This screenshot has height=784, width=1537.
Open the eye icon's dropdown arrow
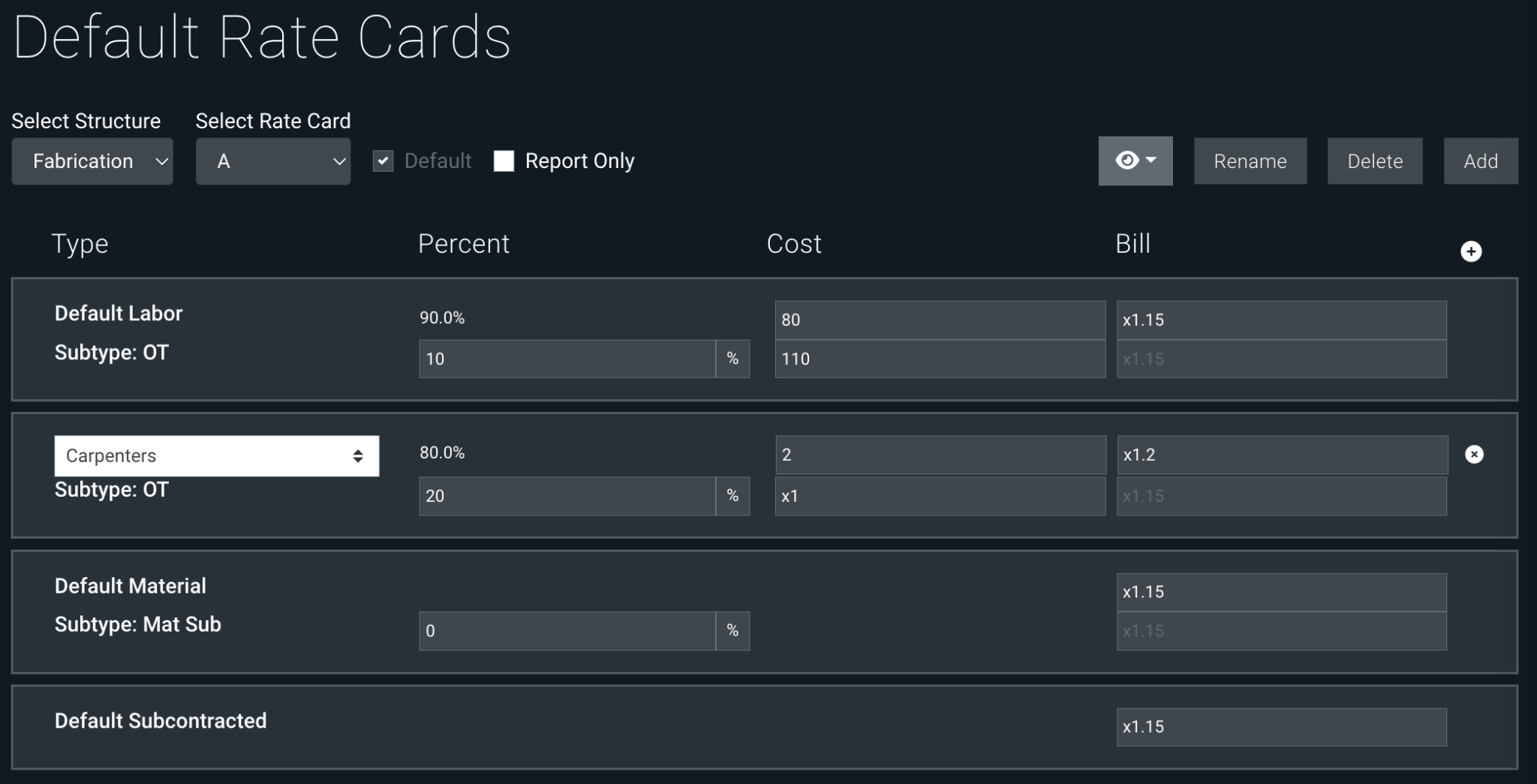tap(1150, 161)
